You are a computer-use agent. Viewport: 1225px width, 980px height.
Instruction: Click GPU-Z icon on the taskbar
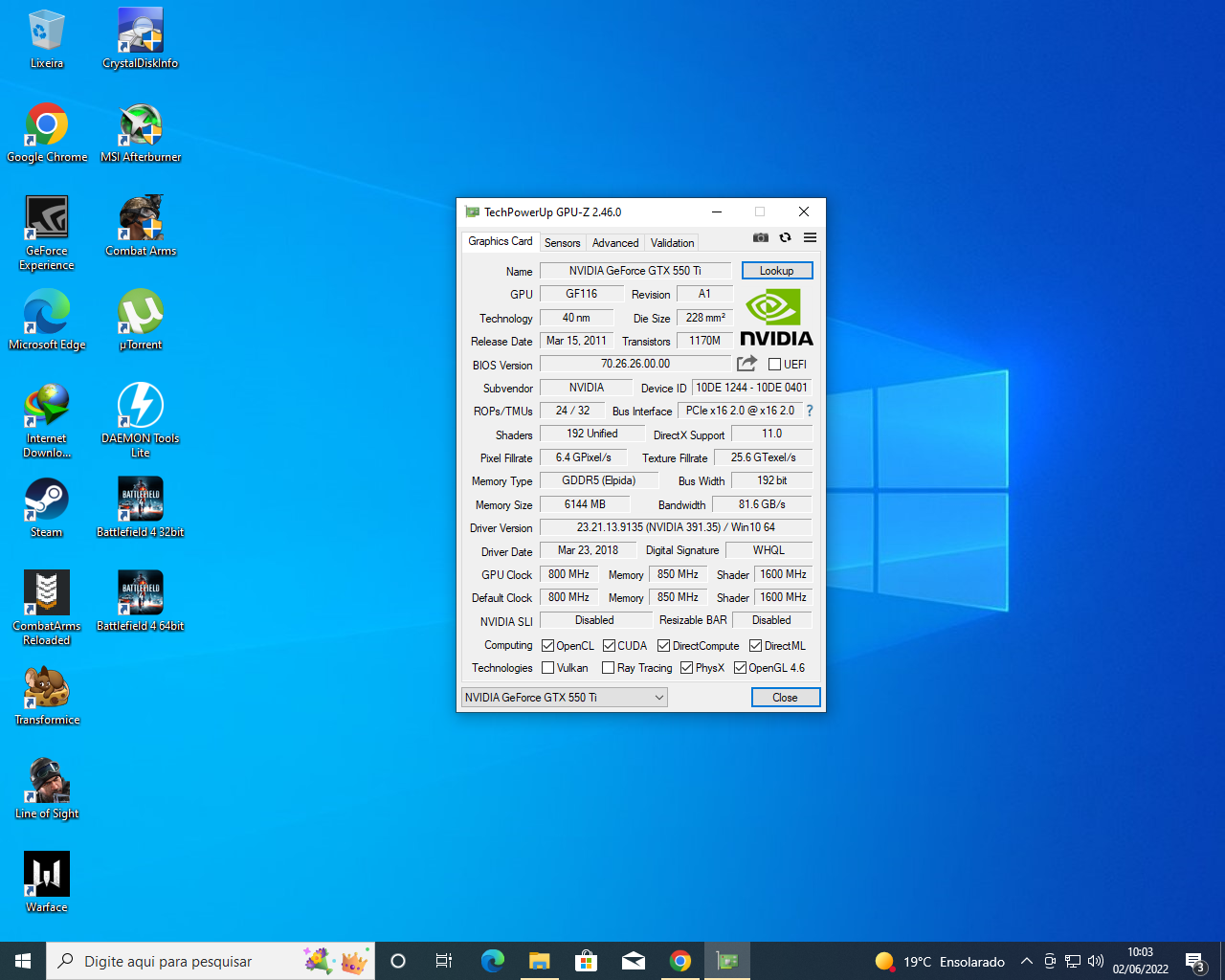point(727,961)
